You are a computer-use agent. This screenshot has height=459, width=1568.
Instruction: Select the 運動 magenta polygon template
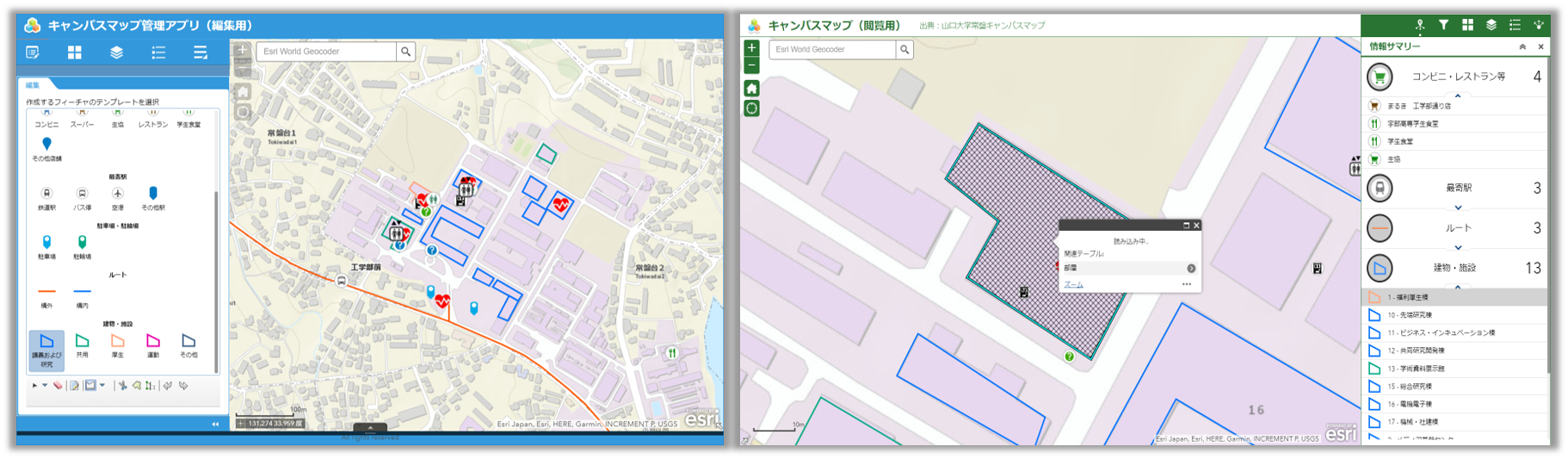click(152, 345)
